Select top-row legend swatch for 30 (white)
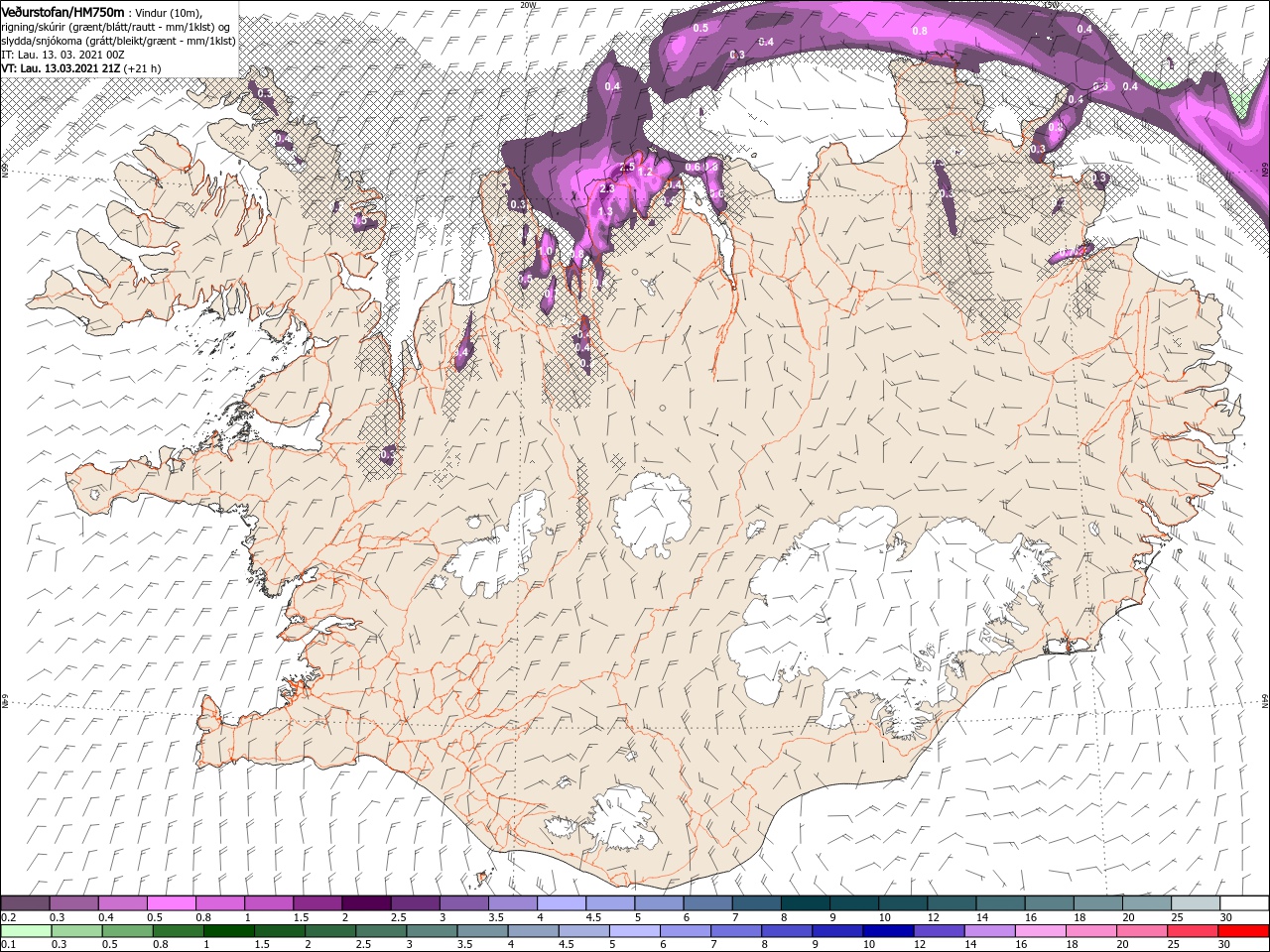Image resolution: width=1270 pixels, height=952 pixels. (x=1245, y=903)
